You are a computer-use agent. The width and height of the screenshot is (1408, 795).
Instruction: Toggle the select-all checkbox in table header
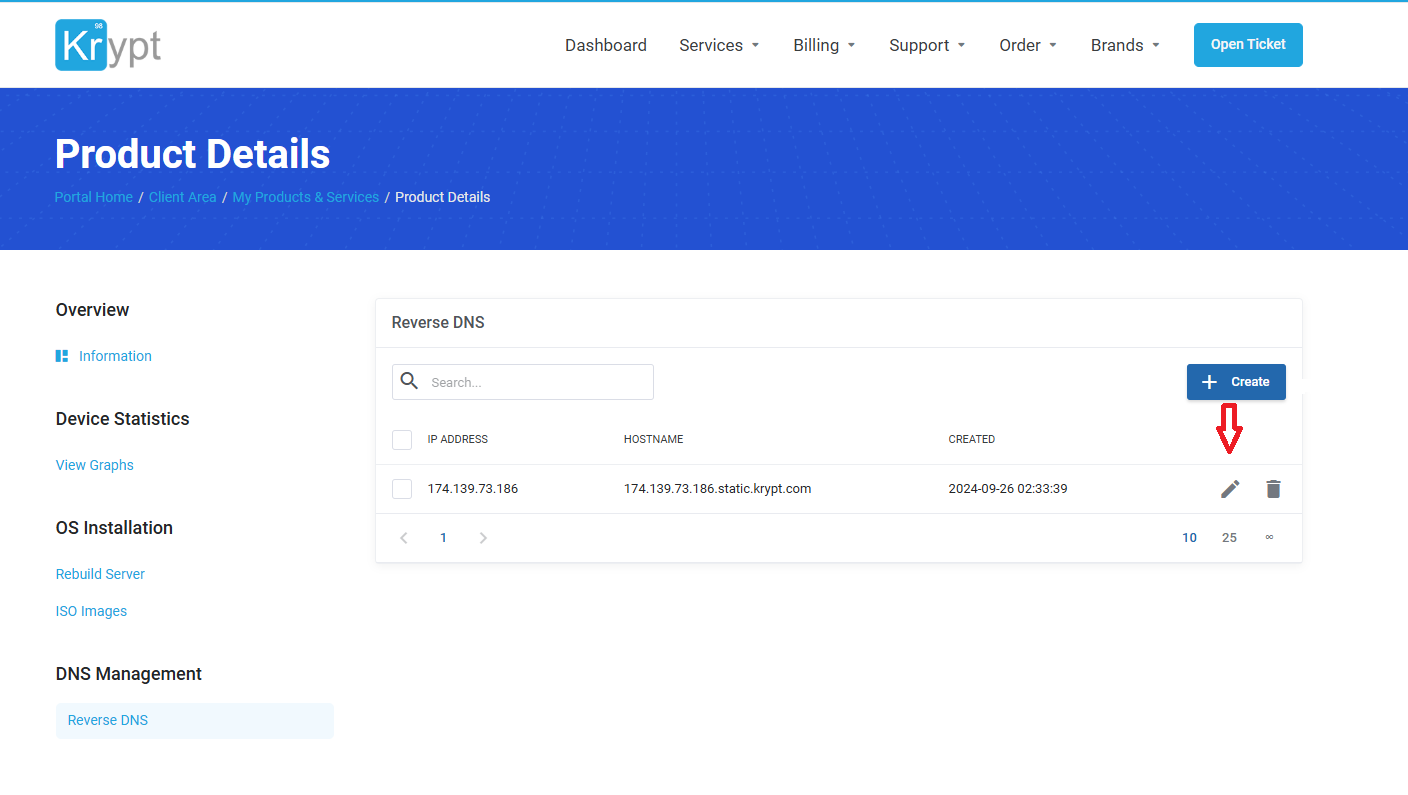402,440
